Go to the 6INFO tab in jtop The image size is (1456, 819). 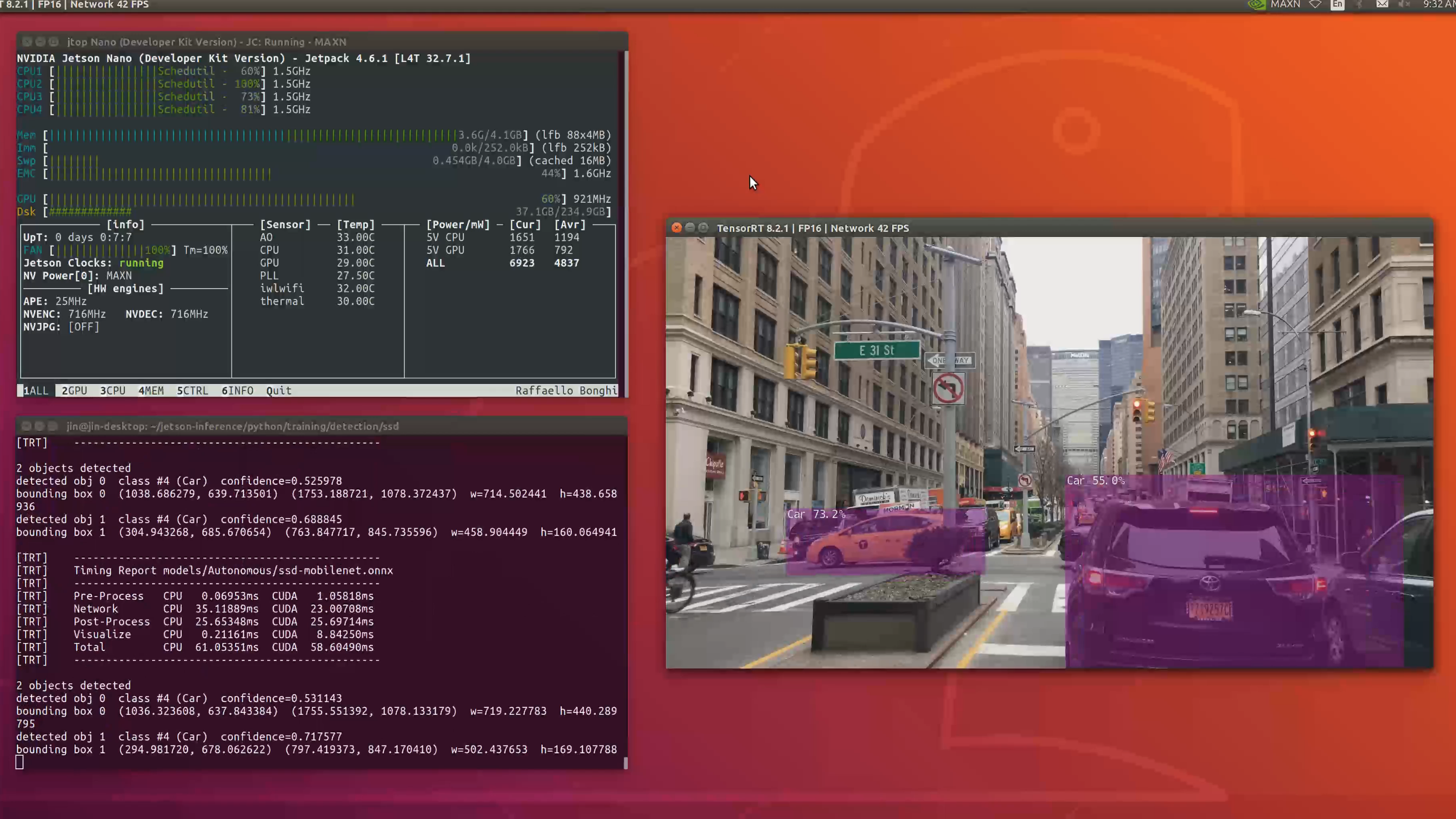click(238, 390)
